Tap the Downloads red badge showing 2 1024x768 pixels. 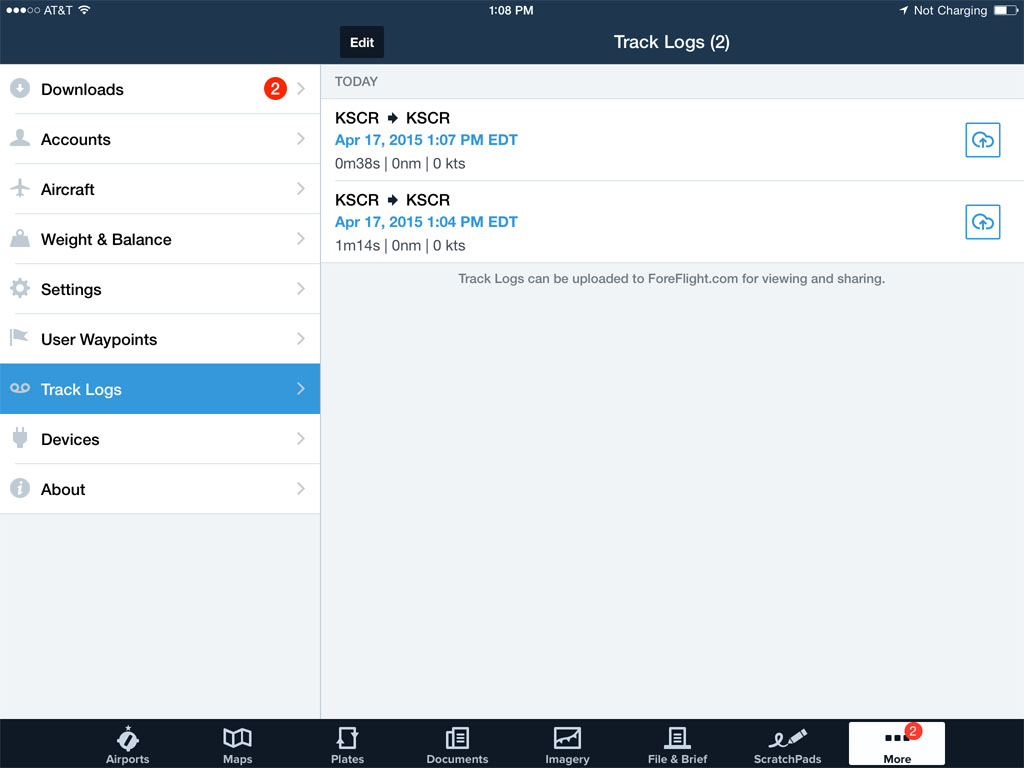[275, 89]
